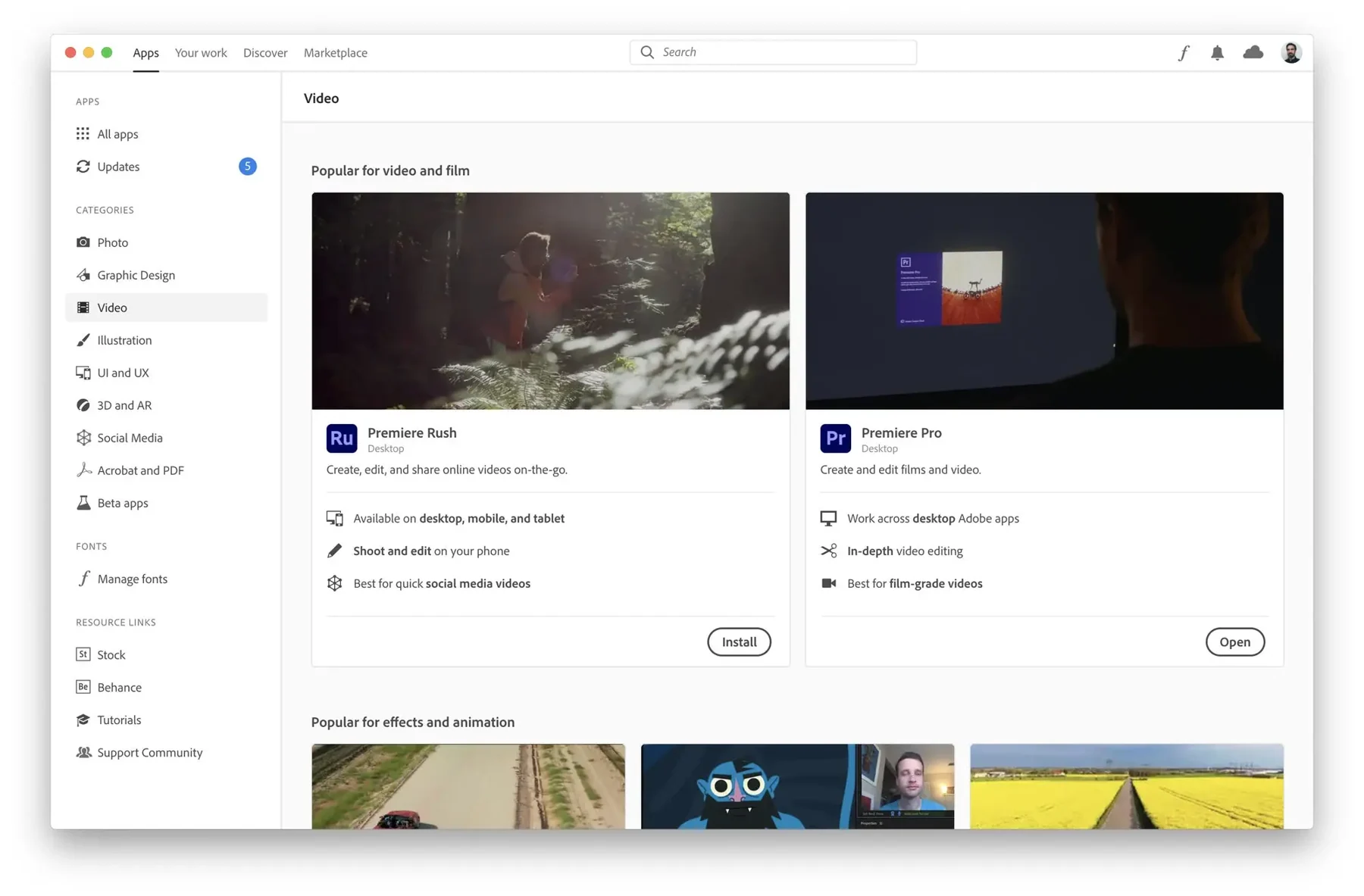Click the Premiere Pro preview thumbnail
Viewport: 1364px width, 896px height.
pos(1044,301)
